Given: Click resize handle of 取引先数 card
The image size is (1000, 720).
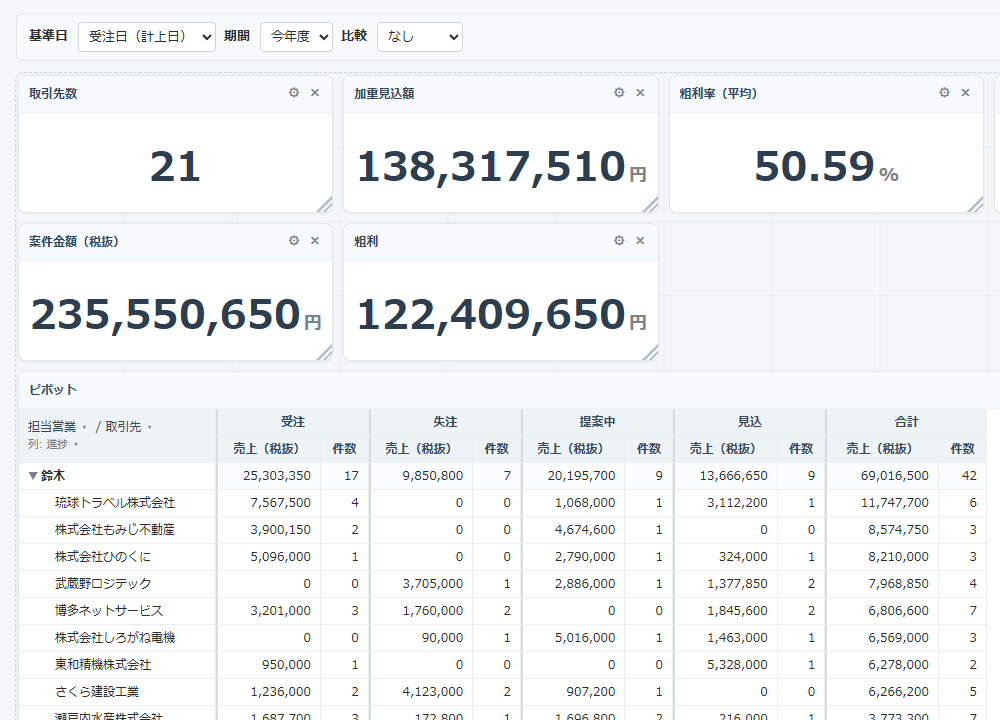Looking at the screenshot, I should (x=325, y=204).
